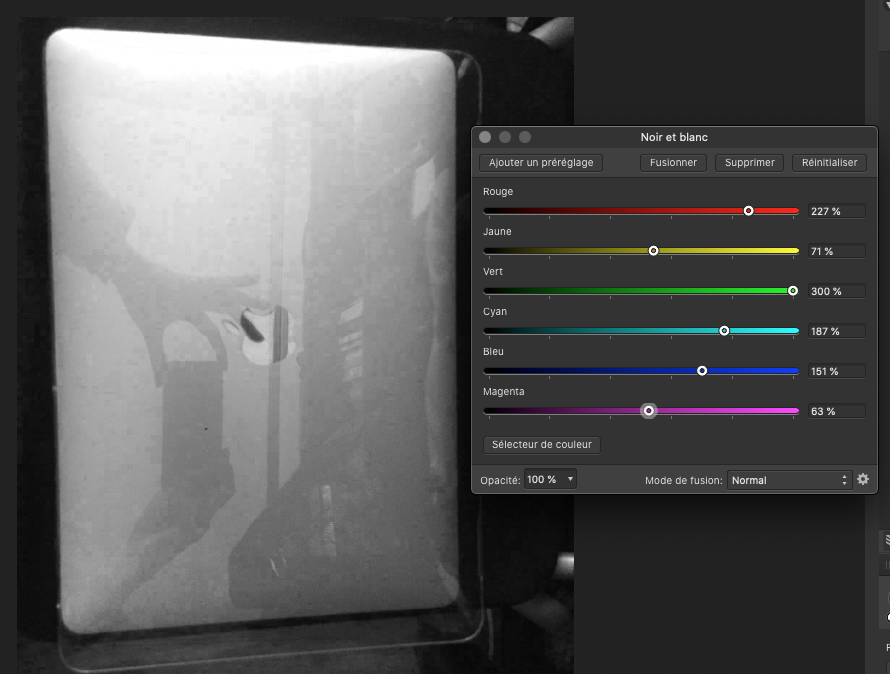Image resolution: width=890 pixels, height=674 pixels.
Task: Edit the Magenta 63 % value field
Action: [x=837, y=411]
